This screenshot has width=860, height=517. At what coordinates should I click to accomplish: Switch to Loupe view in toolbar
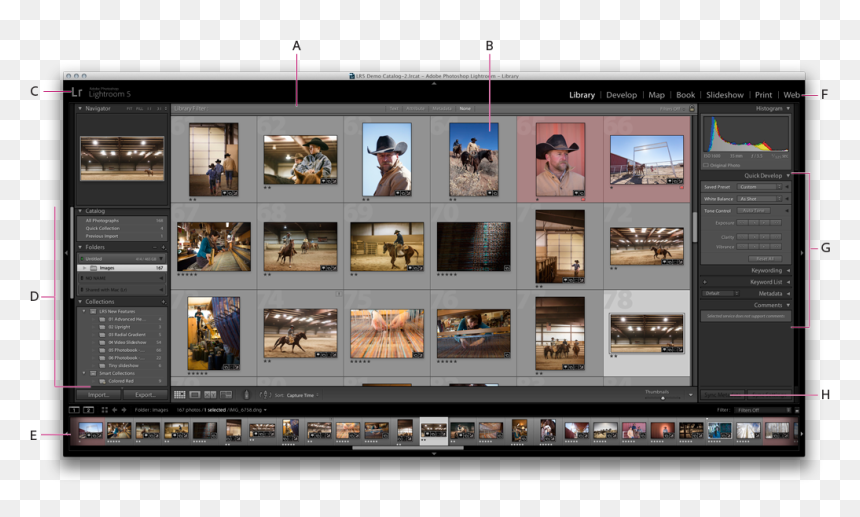coord(195,395)
